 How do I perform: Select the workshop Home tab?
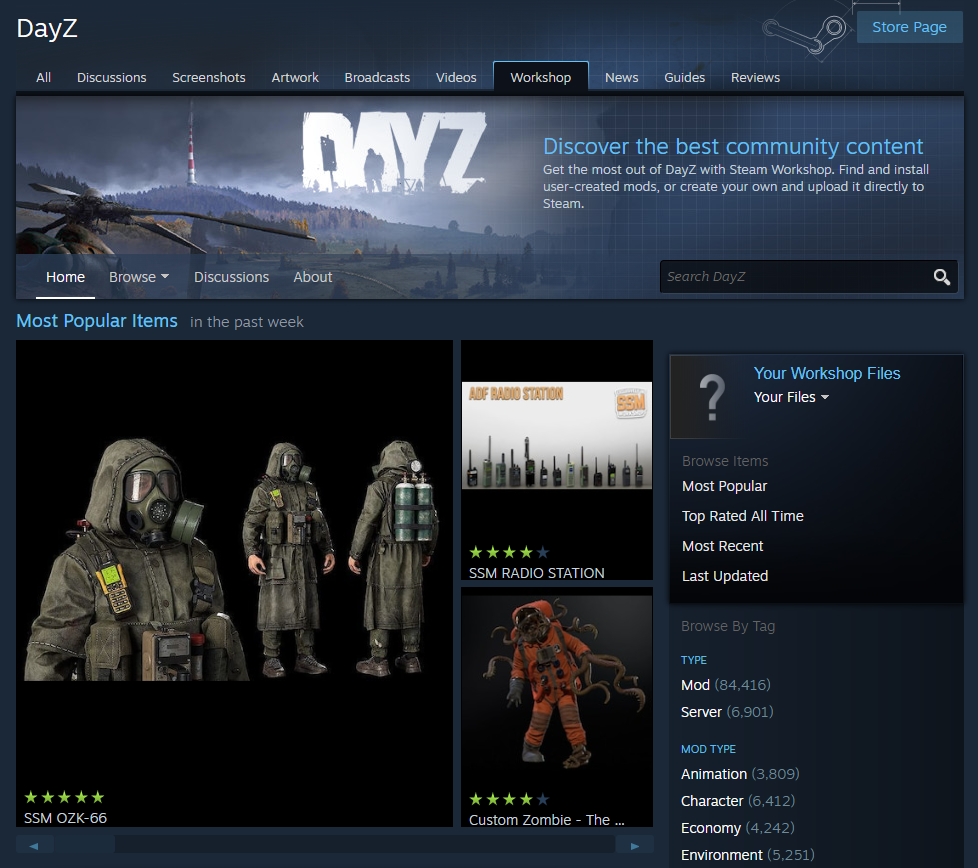65,277
